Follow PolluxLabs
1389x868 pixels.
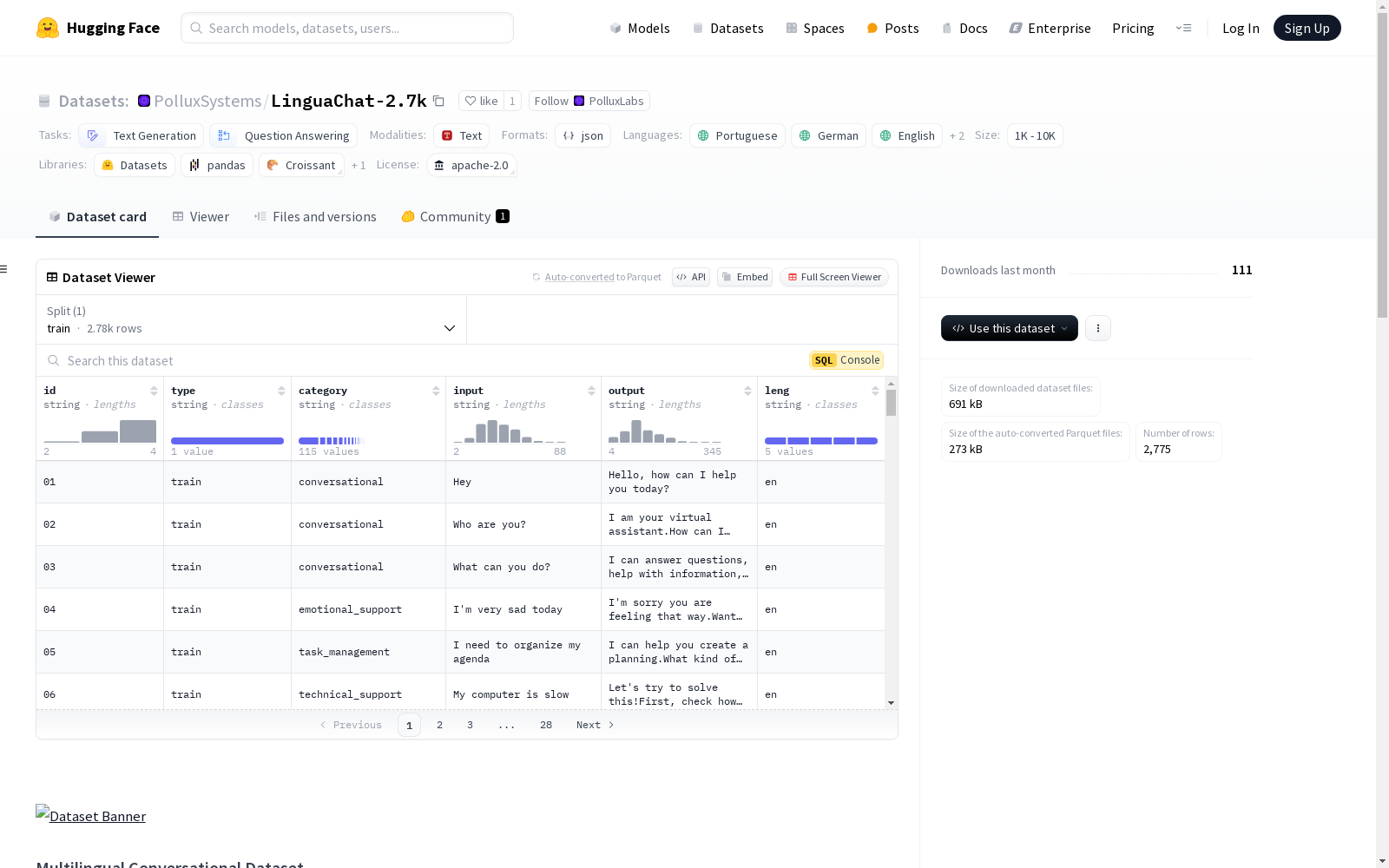589,101
